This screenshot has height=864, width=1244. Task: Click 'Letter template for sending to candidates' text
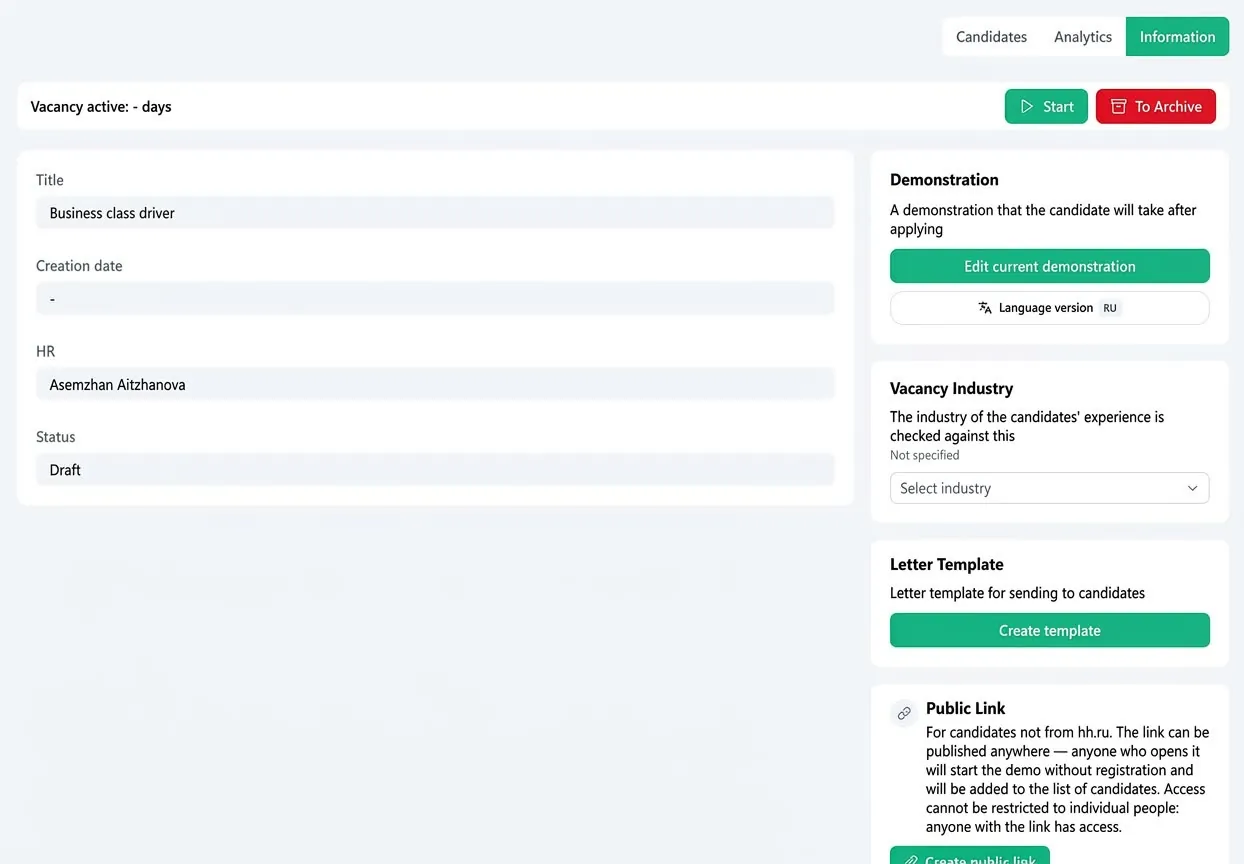(x=1017, y=593)
